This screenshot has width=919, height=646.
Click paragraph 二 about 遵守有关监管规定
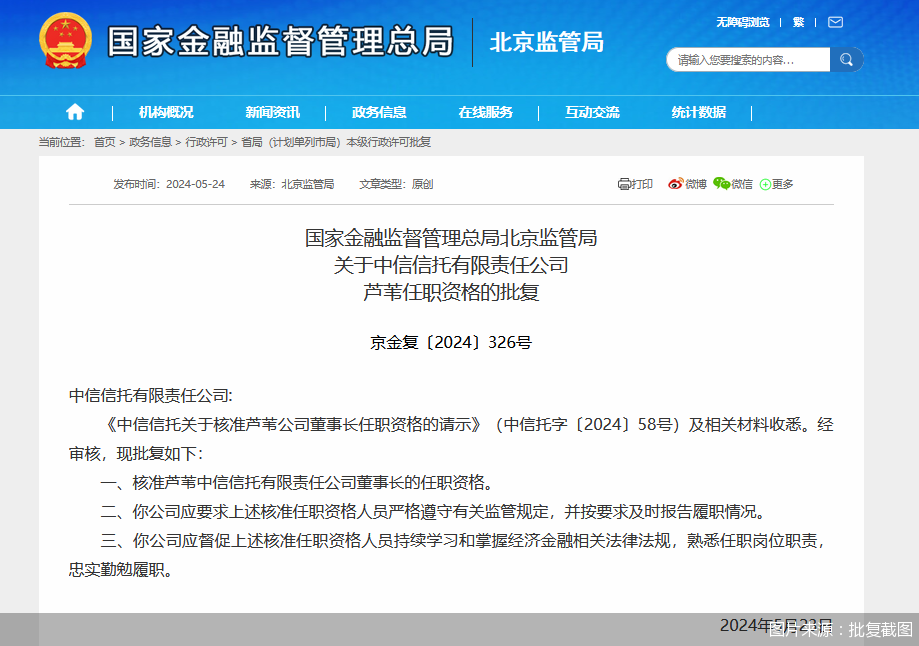(434, 512)
